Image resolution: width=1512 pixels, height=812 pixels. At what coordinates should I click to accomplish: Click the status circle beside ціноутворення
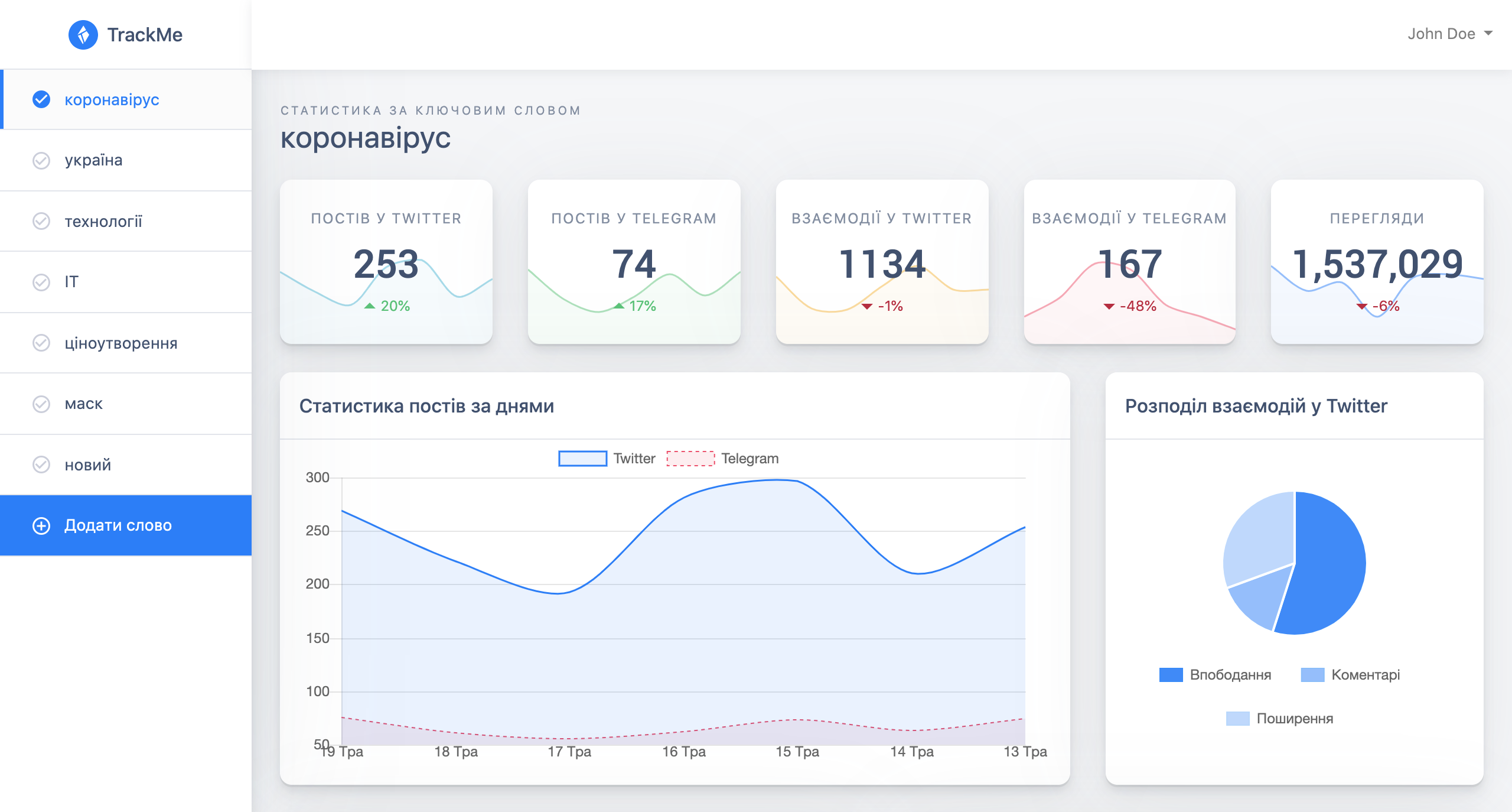point(41,343)
